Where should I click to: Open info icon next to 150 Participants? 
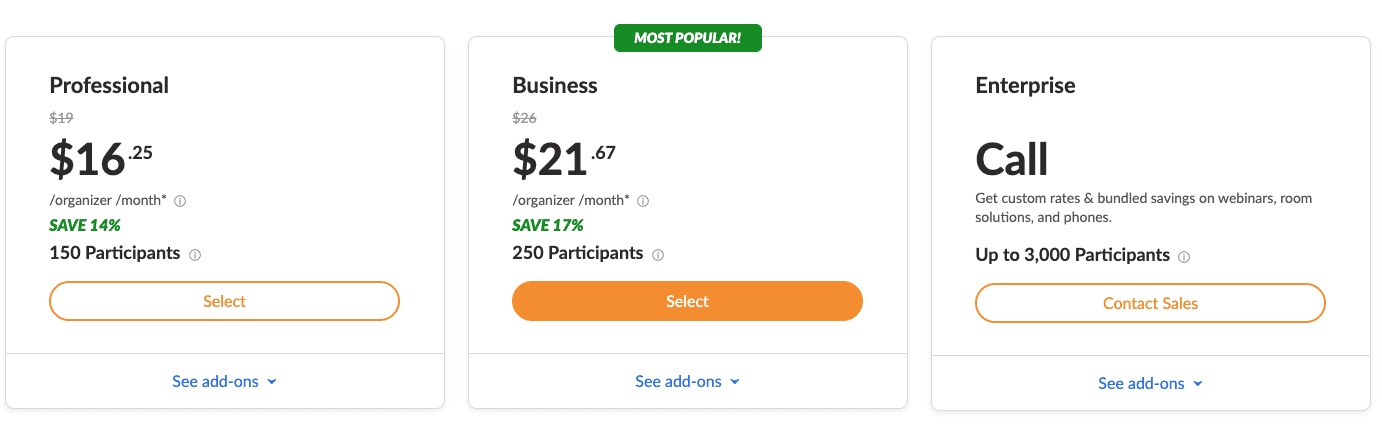[x=195, y=255]
